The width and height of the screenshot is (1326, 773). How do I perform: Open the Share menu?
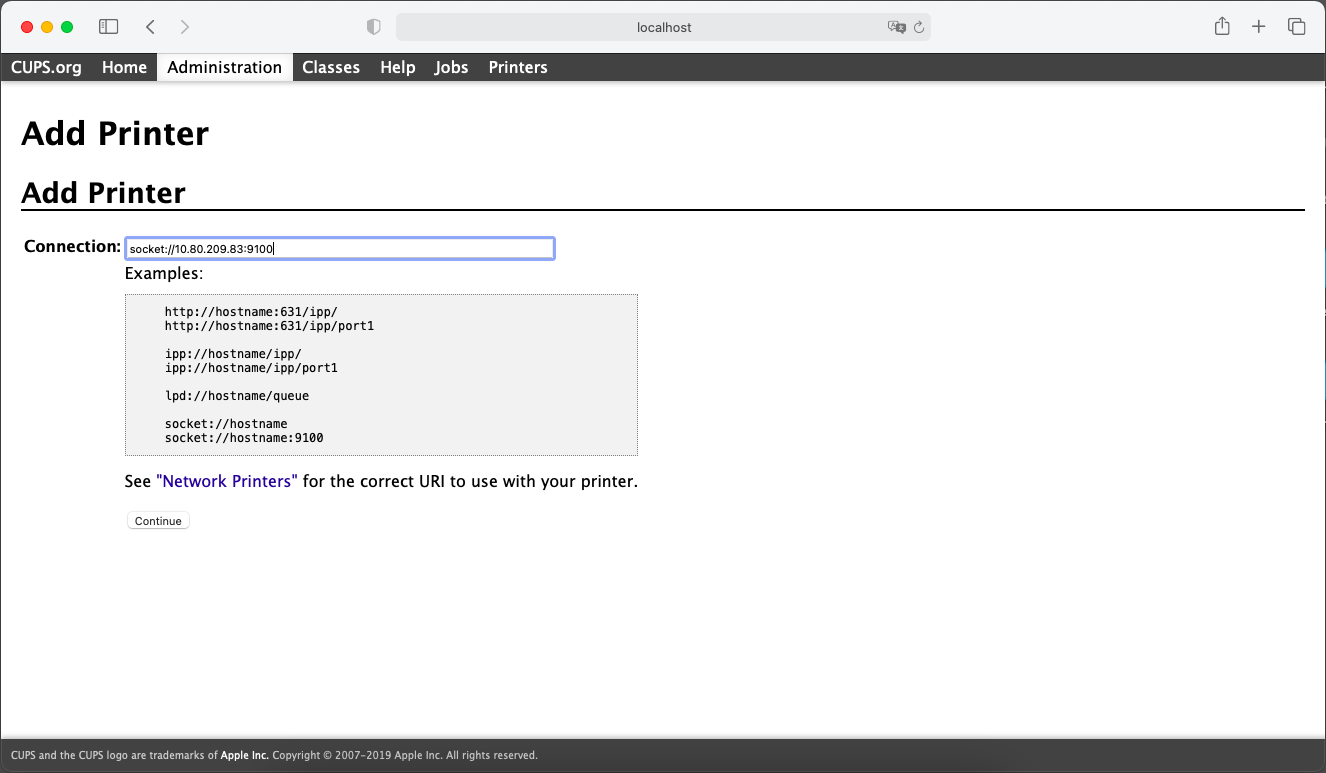[x=1222, y=27]
